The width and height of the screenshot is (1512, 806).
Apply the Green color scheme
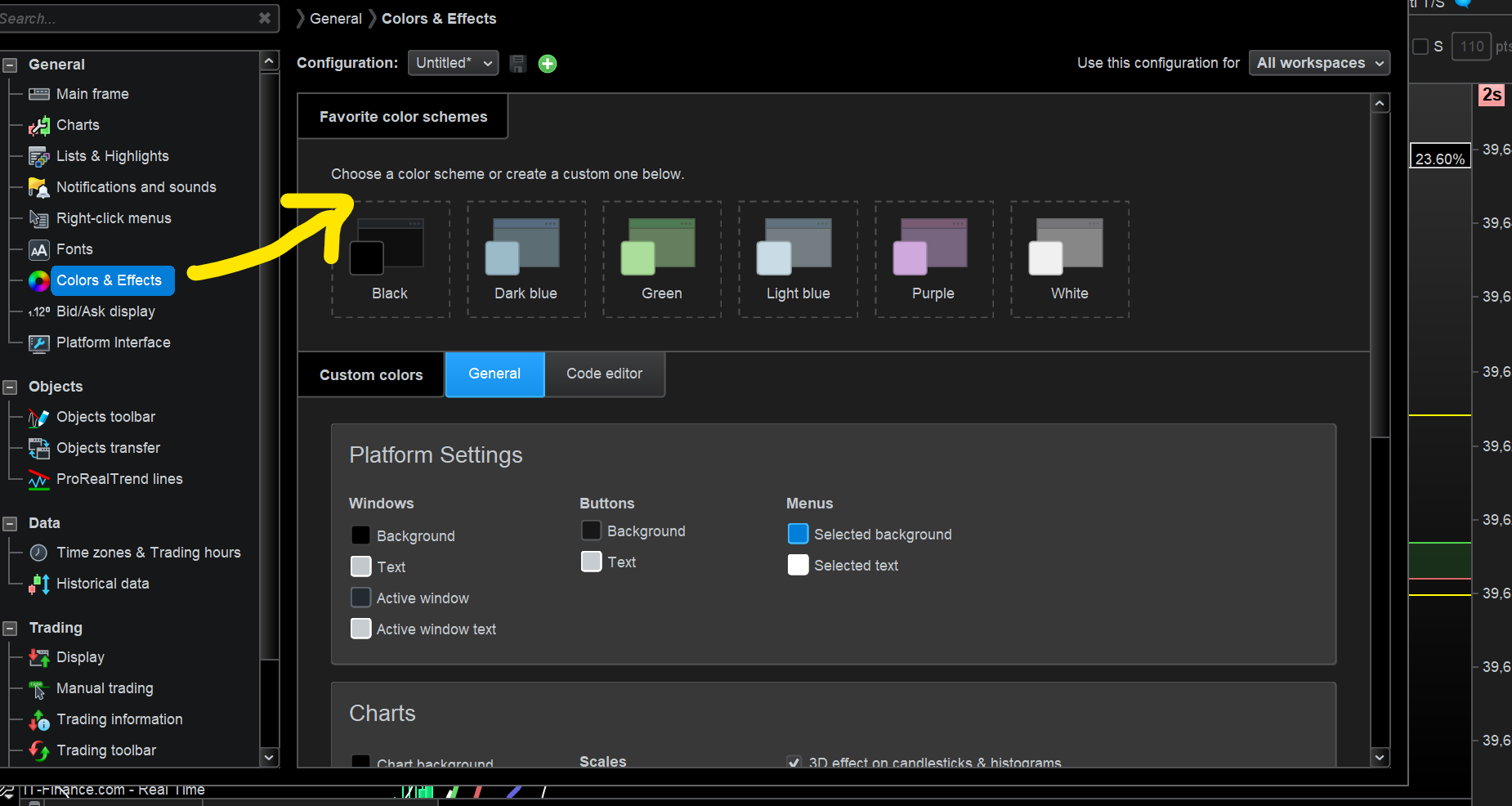coord(662,259)
